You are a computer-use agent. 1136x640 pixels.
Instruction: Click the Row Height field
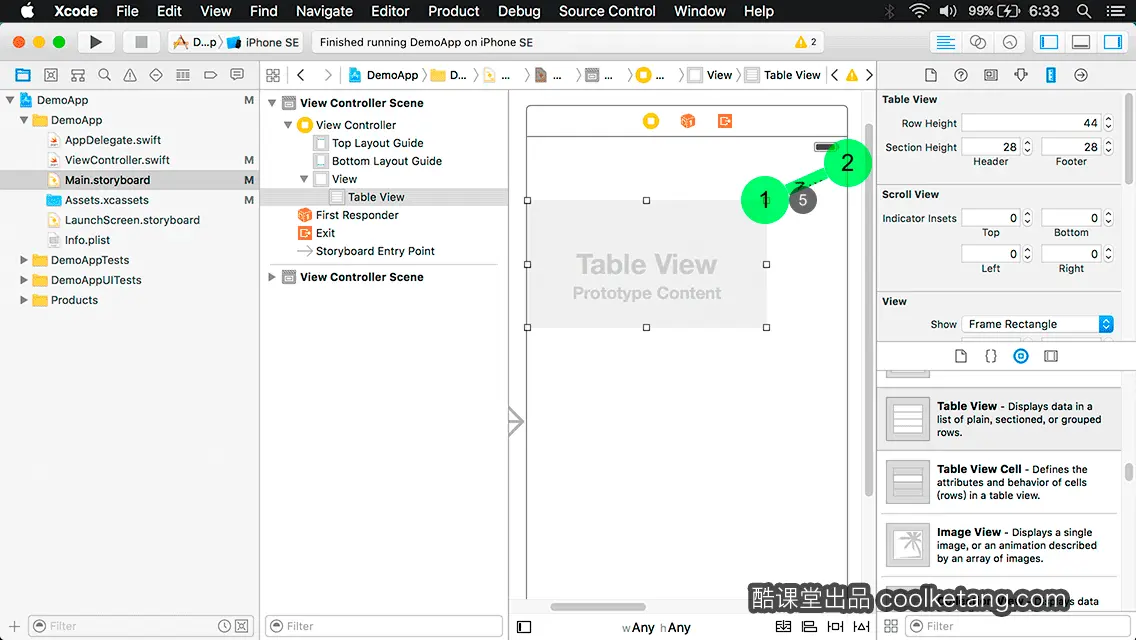tap(1031, 123)
